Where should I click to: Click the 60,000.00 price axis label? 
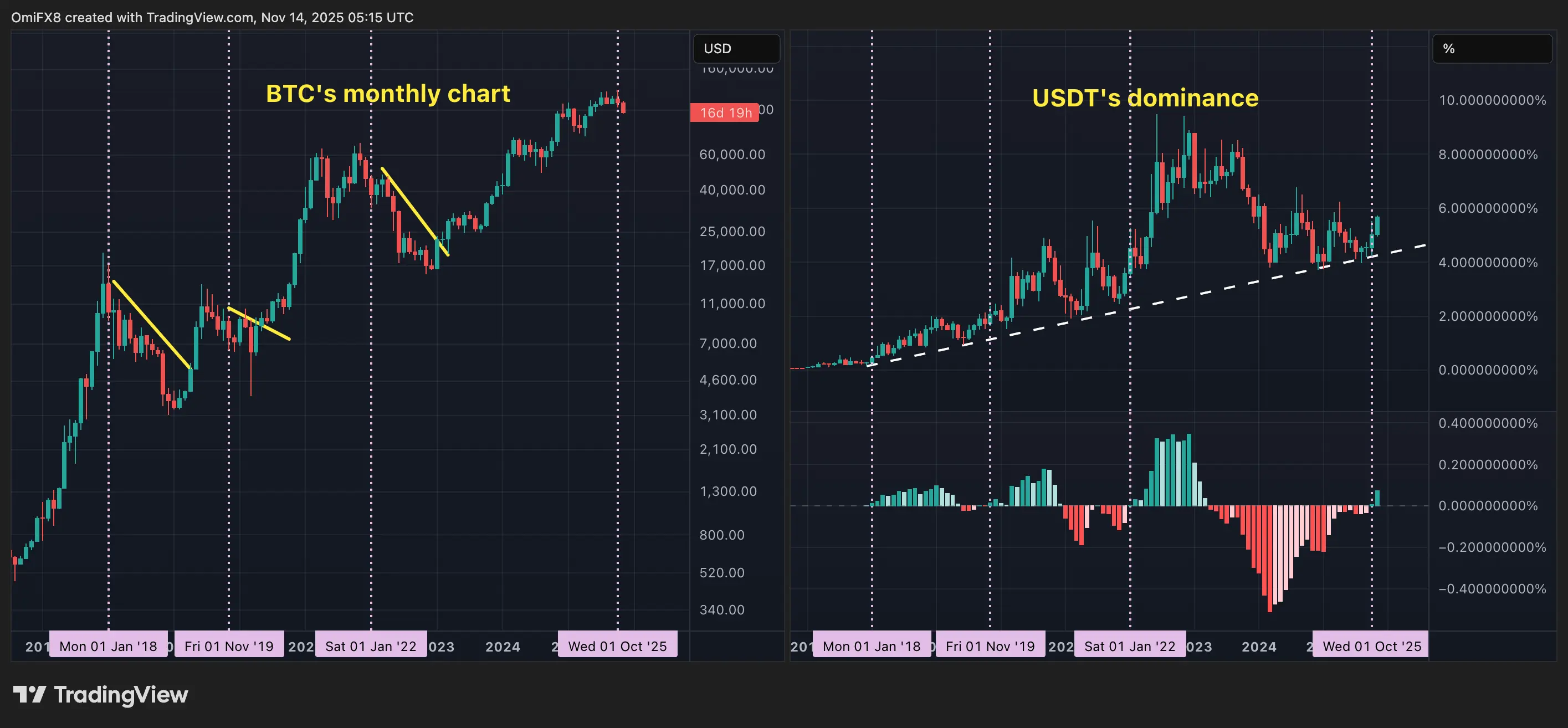point(732,155)
